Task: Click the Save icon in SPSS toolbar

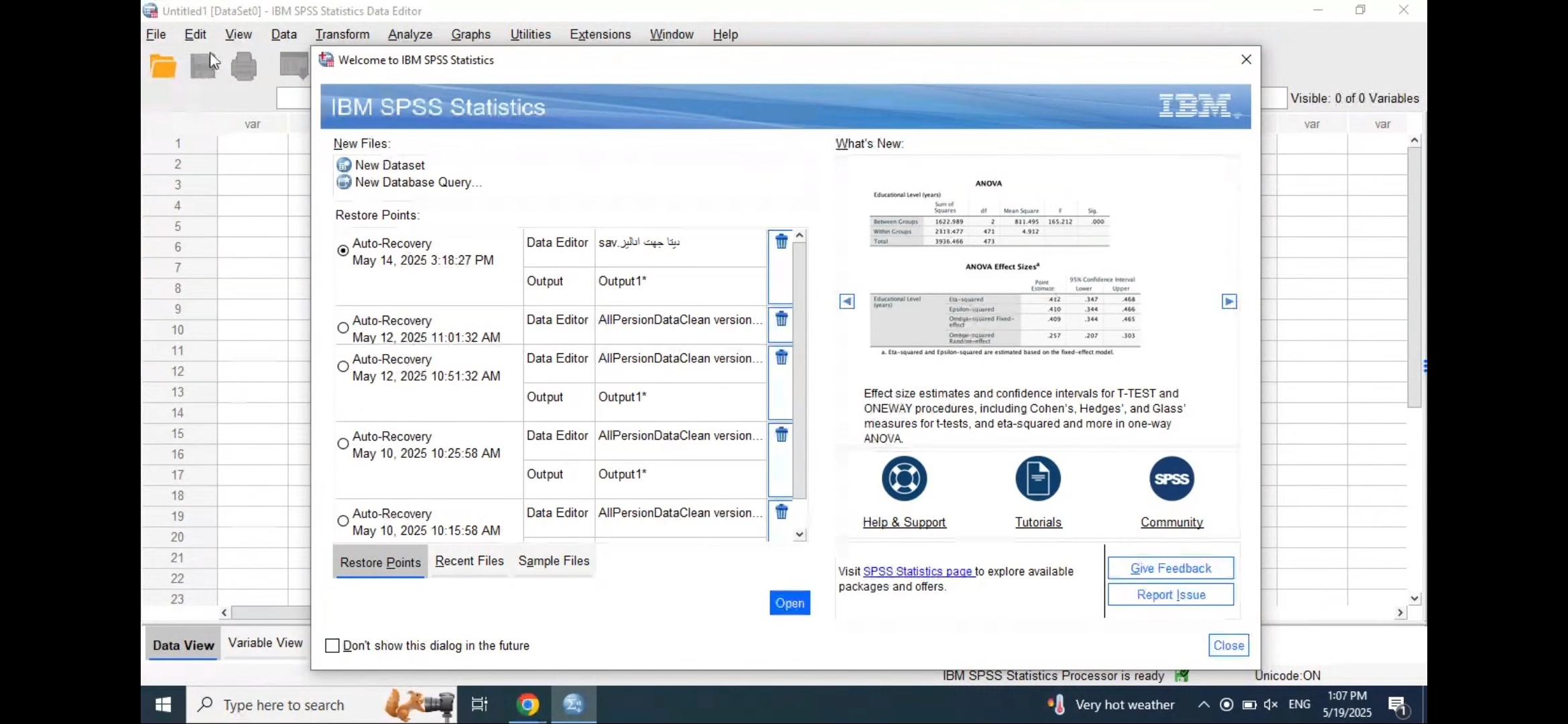Action: (203, 66)
